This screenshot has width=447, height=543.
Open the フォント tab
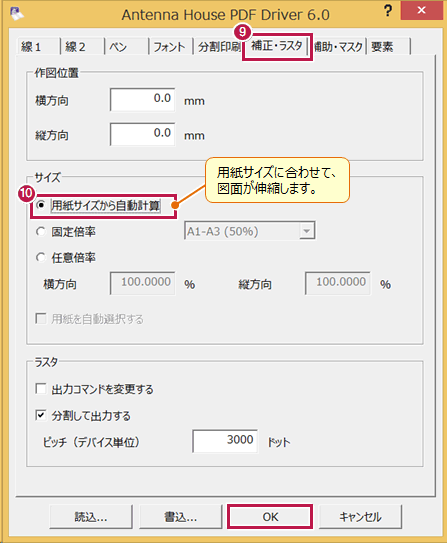[171, 46]
